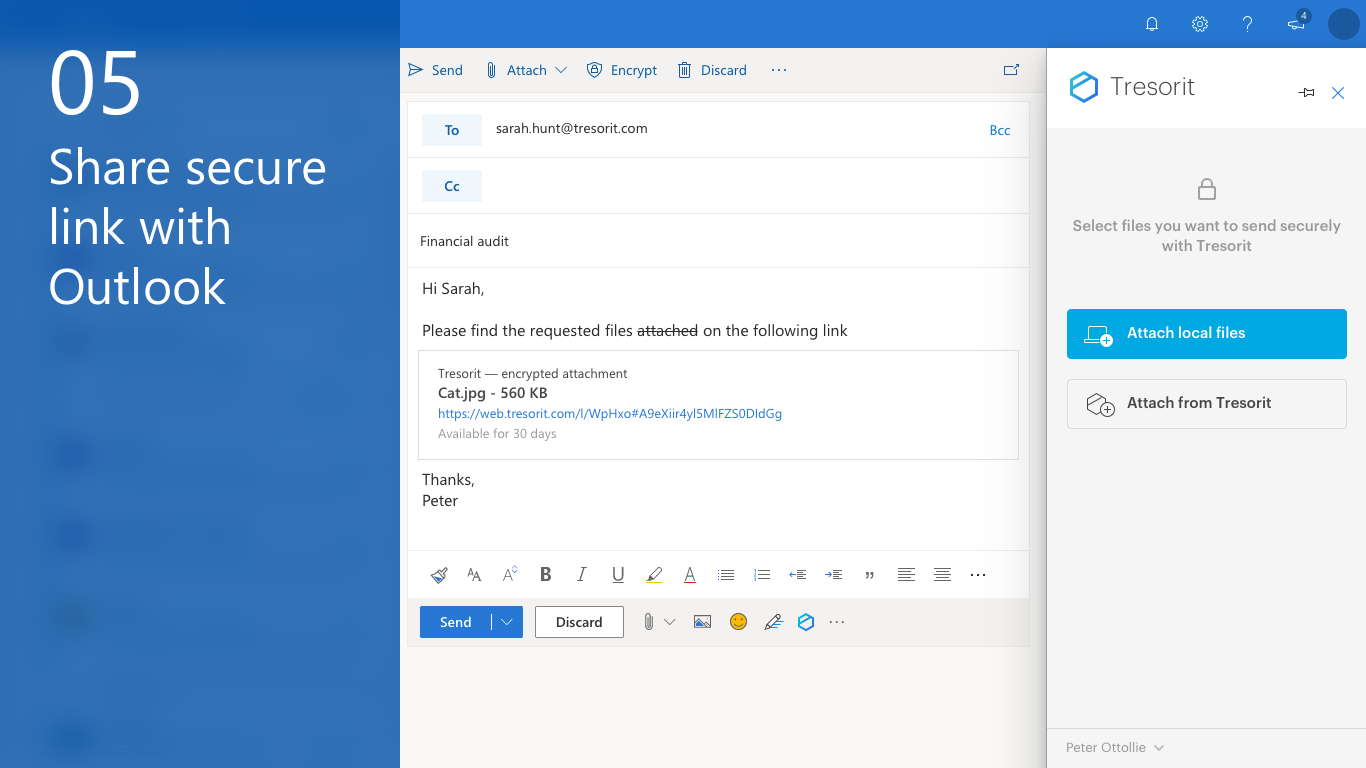Click Attach local files button

[1207, 334]
